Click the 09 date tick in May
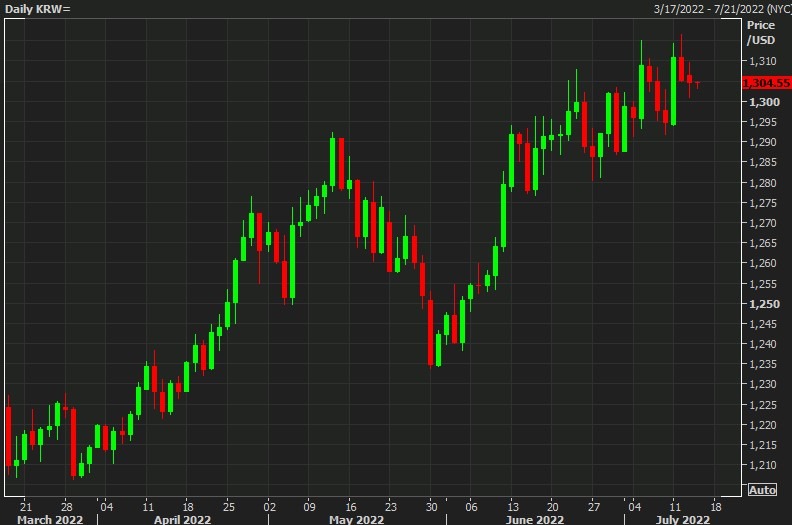 pos(310,506)
